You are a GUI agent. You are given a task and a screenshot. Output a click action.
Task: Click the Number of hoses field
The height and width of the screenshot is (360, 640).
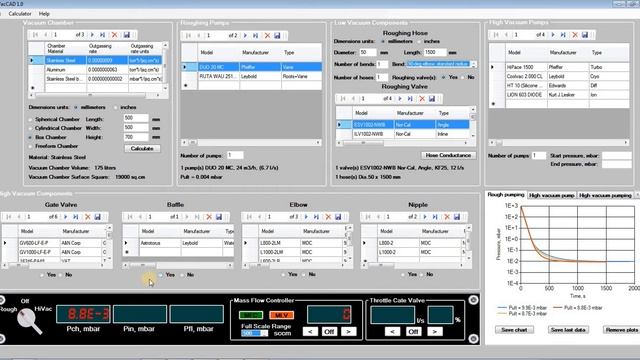(382, 77)
